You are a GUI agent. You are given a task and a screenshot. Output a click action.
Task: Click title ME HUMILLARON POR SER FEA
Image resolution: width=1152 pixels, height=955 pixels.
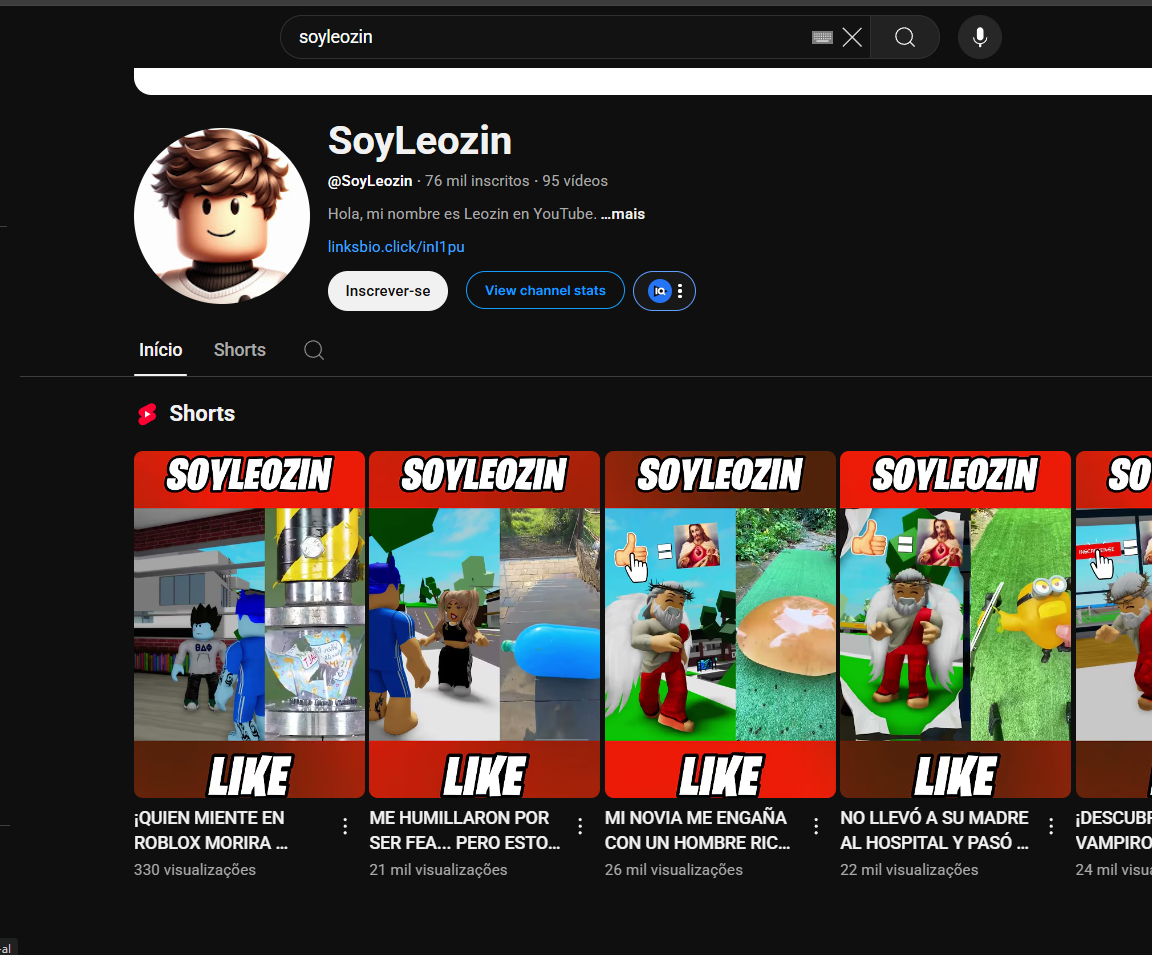pyautogui.click(x=465, y=830)
